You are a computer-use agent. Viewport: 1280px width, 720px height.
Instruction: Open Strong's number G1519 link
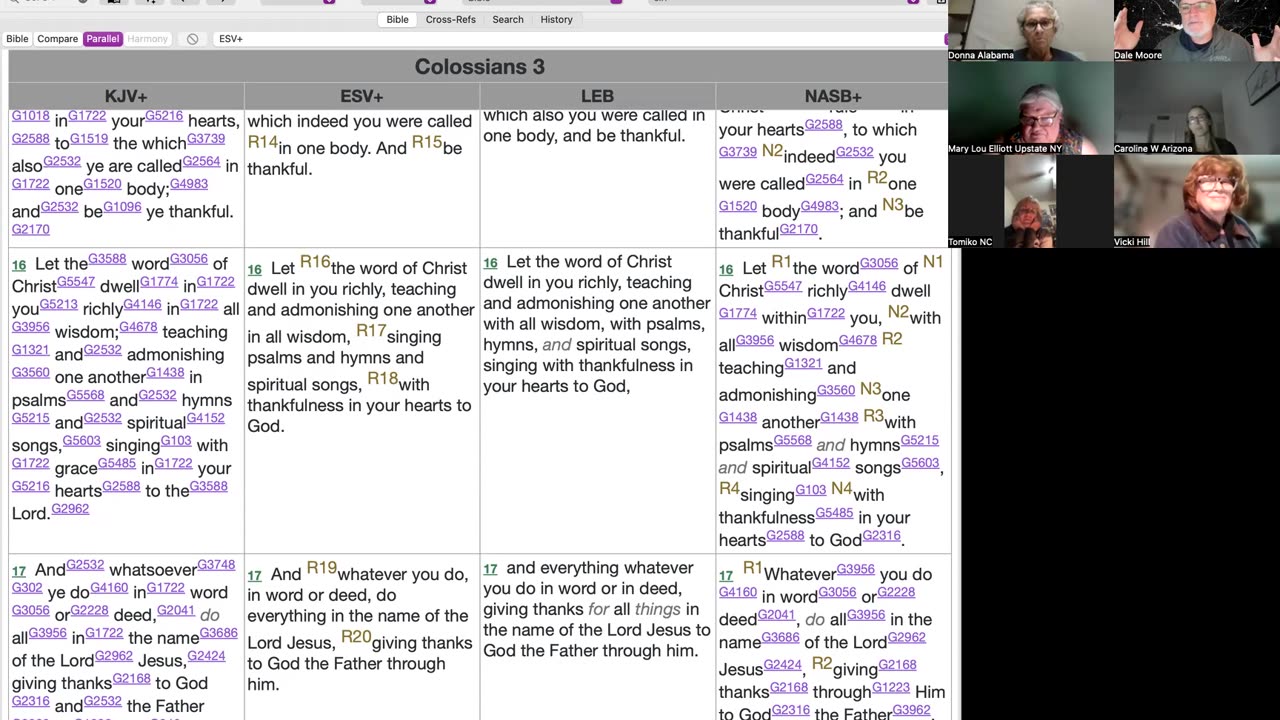pyautogui.click(x=89, y=139)
